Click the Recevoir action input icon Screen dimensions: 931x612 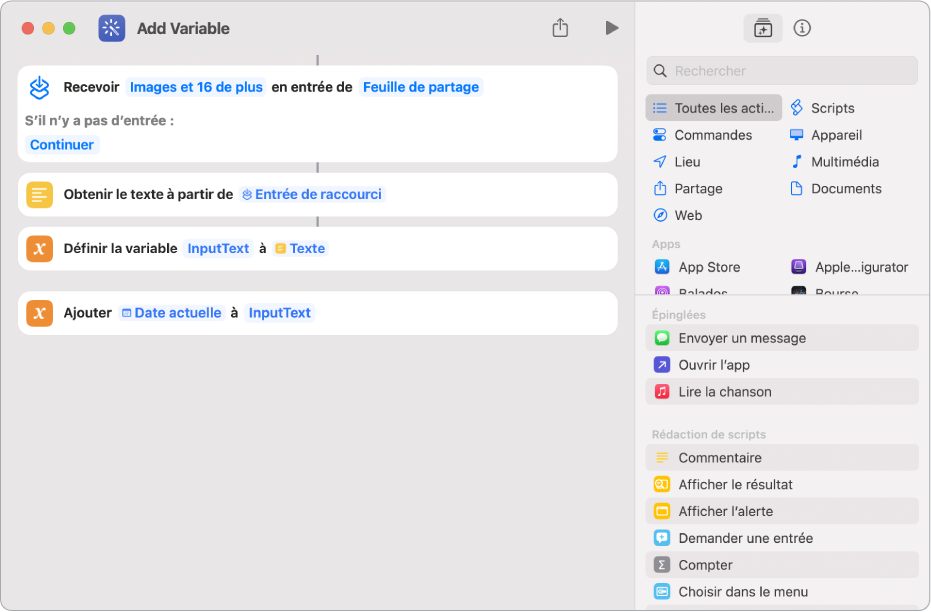tap(39, 88)
